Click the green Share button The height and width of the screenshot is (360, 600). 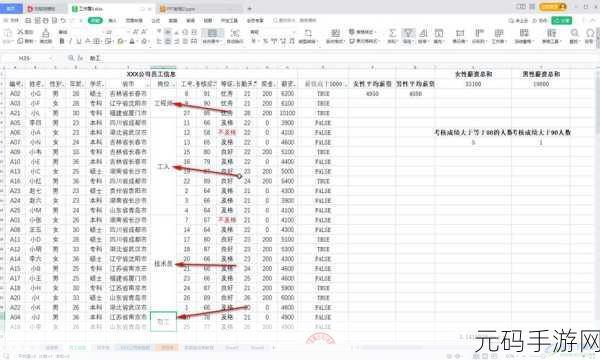point(562,20)
